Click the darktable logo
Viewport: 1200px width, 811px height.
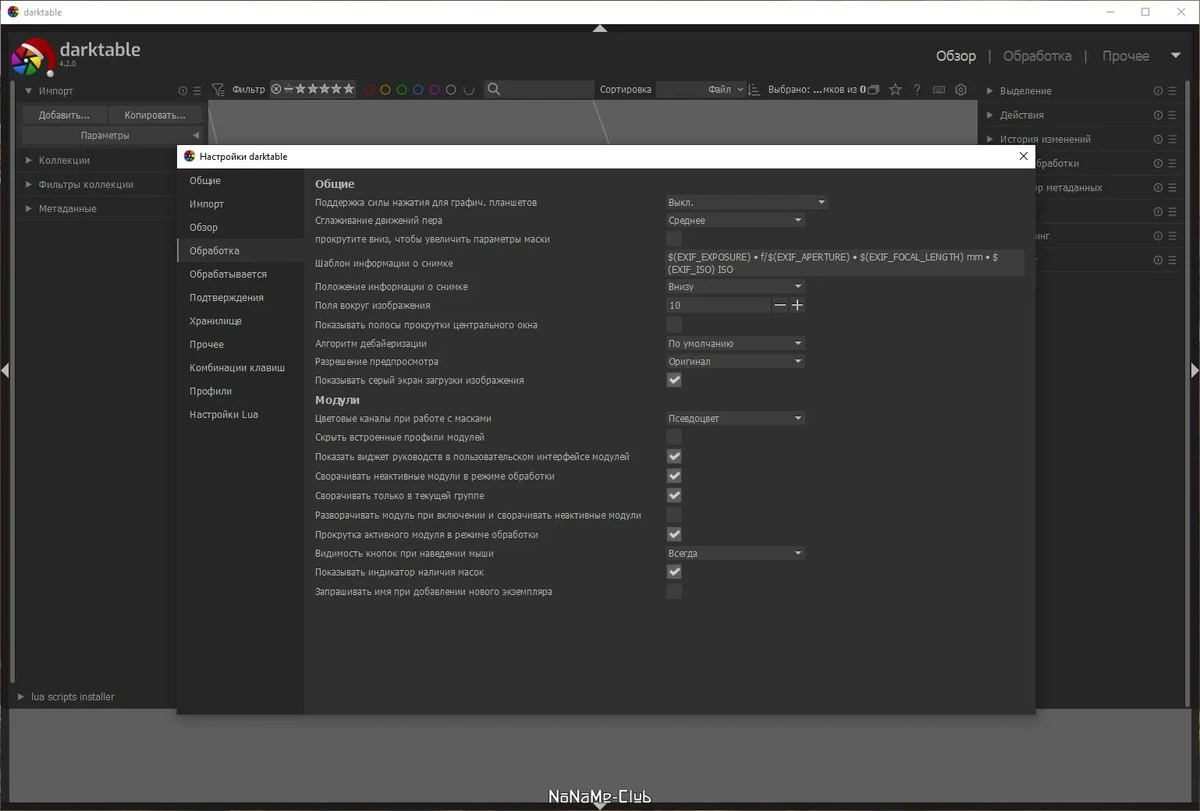pyautogui.click(x=32, y=56)
